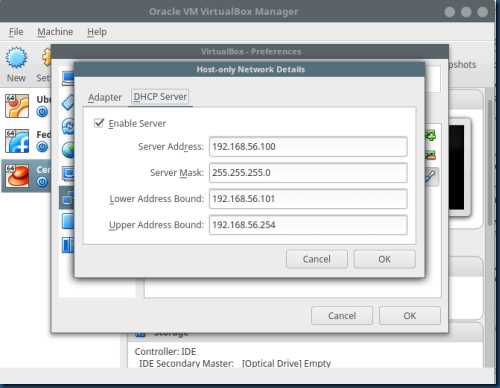Click the 'Host-only Network Details' title bar
Viewport: 500px width, 388px height.
coord(250,69)
